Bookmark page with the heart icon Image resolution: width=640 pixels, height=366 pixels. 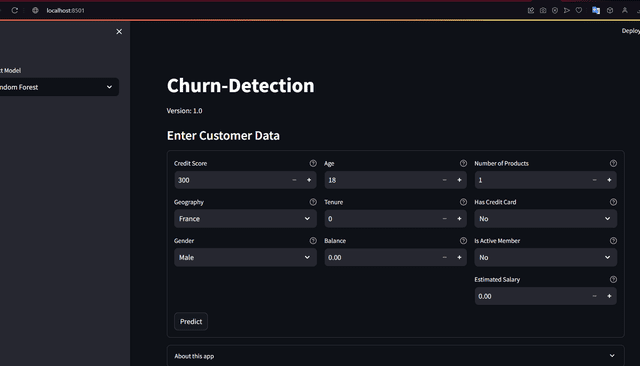(x=579, y=10)
